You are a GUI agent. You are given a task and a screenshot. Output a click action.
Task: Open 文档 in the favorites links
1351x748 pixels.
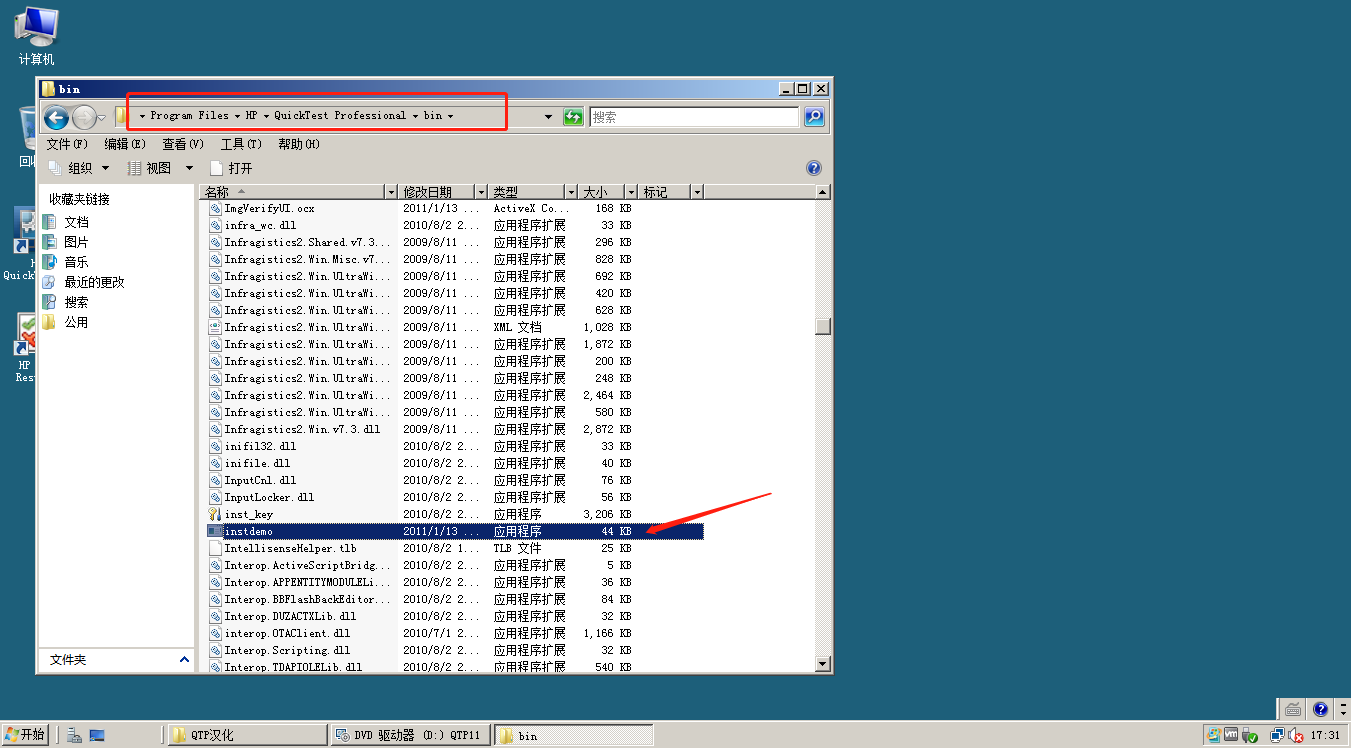66,222
